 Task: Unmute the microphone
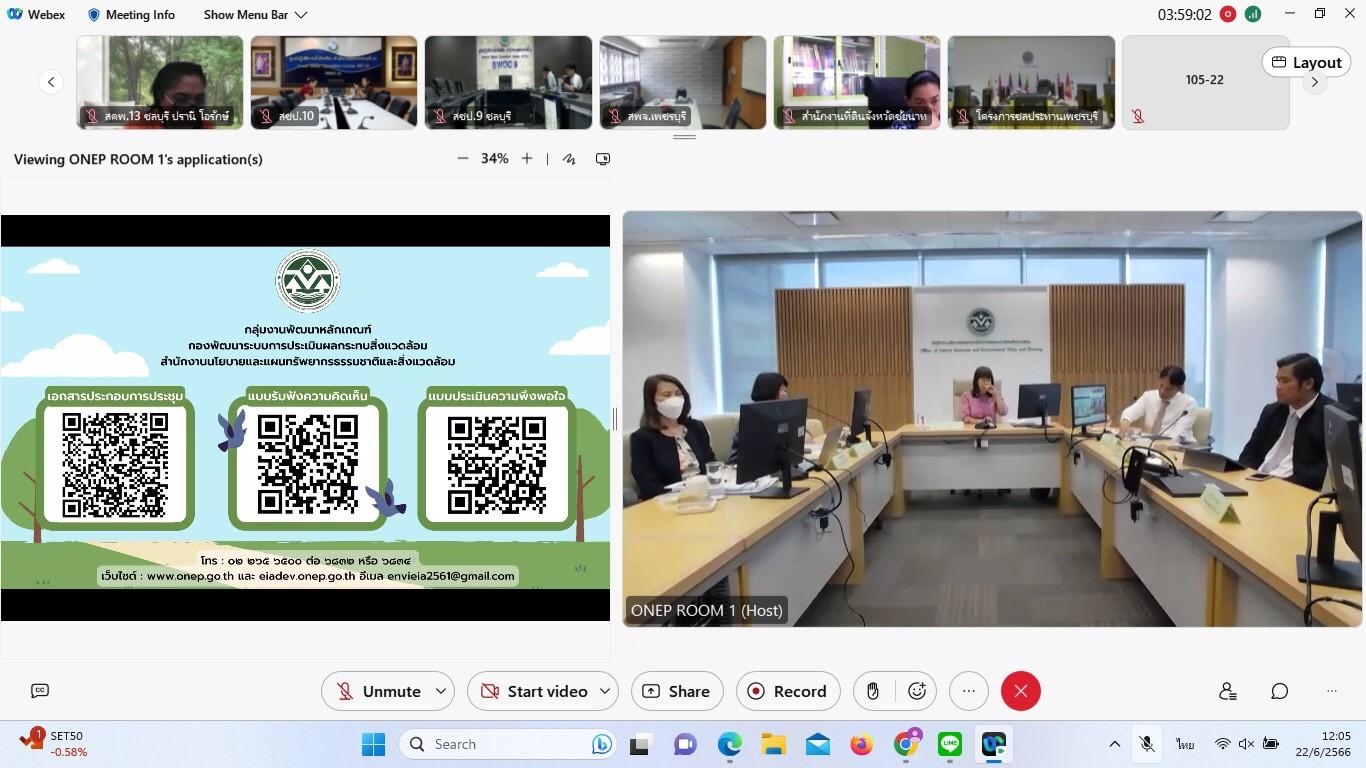tap(378, 691)
